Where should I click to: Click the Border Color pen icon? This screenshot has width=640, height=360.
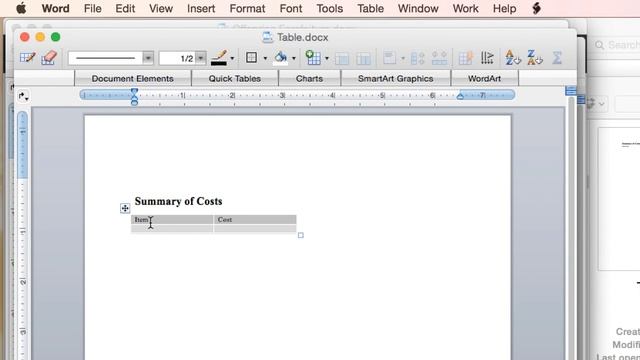pyautogui.click(x=219, y=58)
